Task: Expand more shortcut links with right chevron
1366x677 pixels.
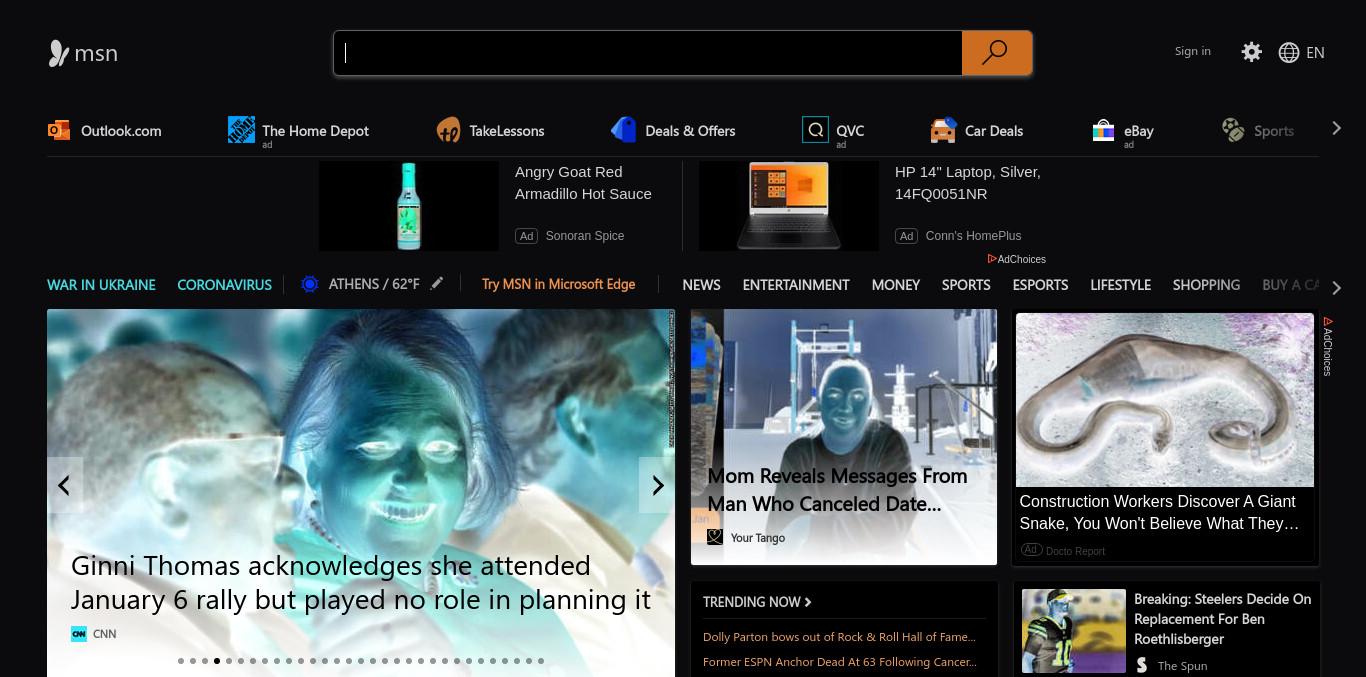Action: coord(1336,128)
